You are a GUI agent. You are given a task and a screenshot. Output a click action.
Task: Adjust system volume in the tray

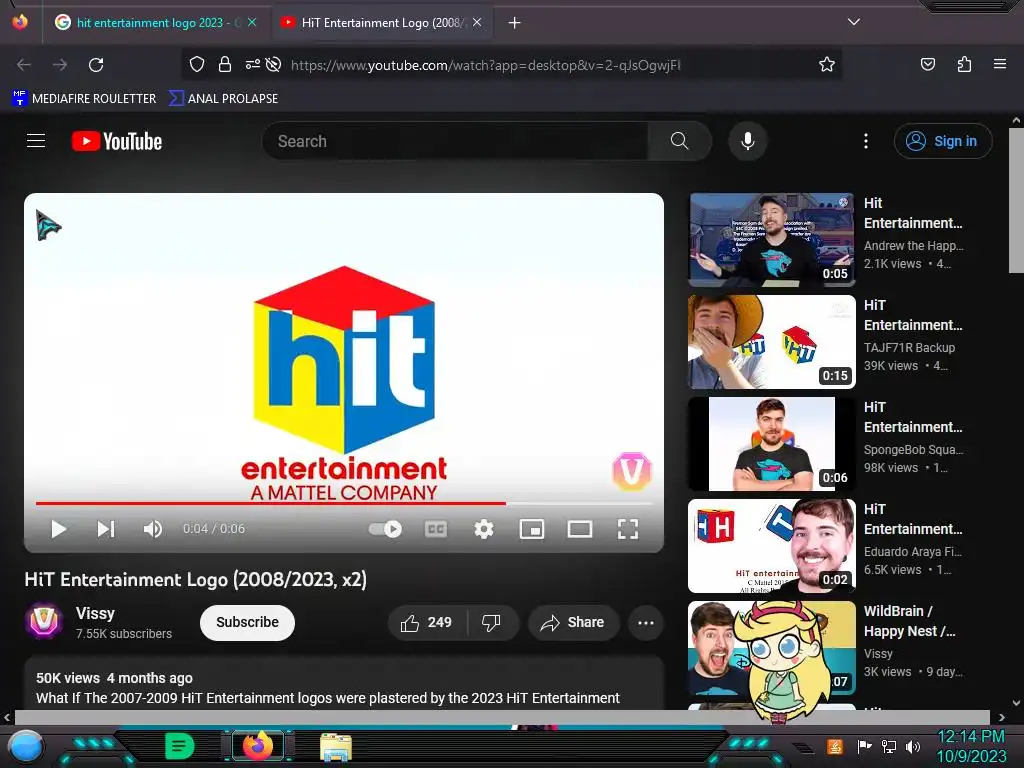(x=913, y=746)
